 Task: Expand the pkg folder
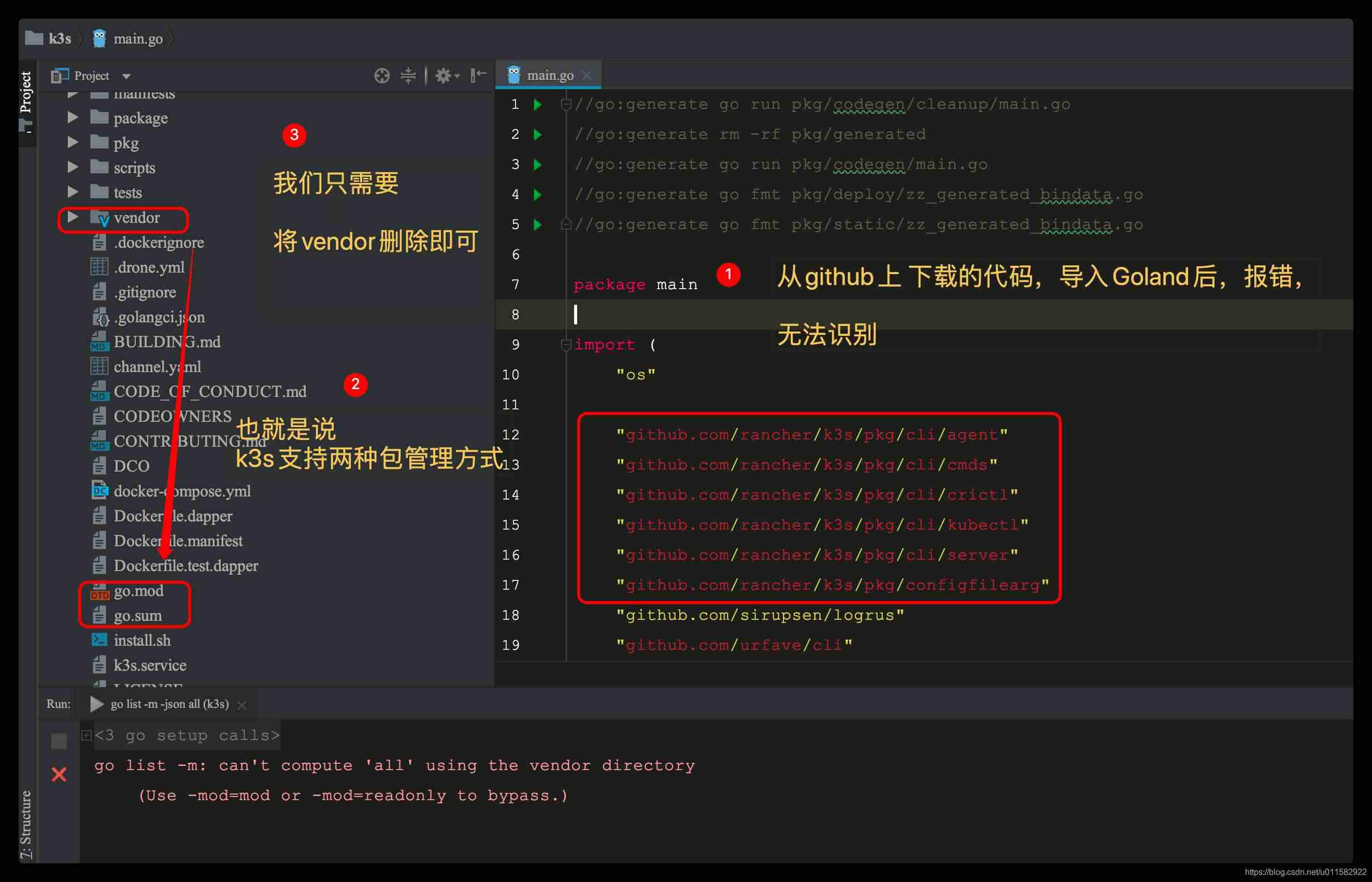click(73, 142)
